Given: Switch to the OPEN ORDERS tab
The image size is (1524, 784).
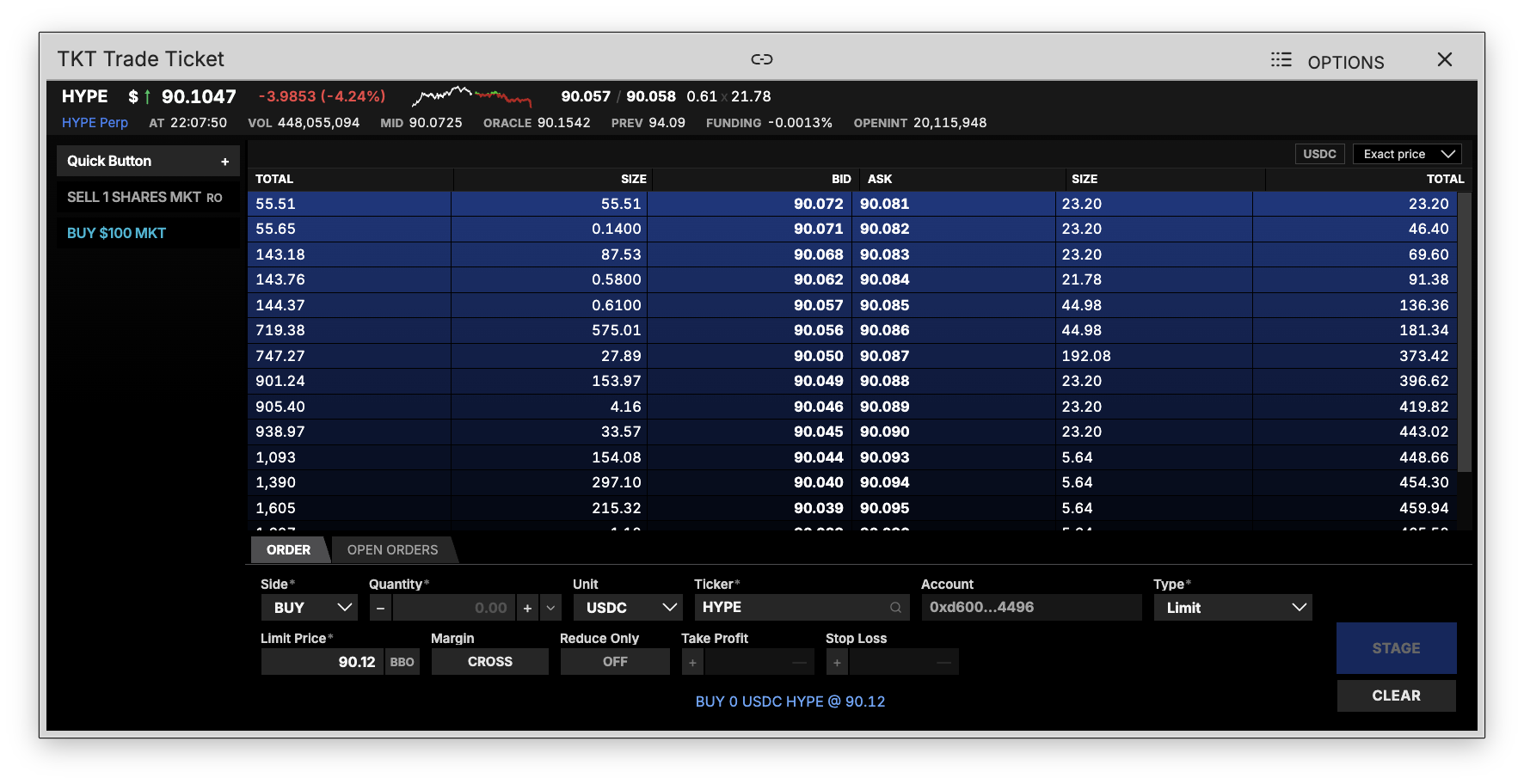Looking at the screenshot, I should [x=392, y=550].
